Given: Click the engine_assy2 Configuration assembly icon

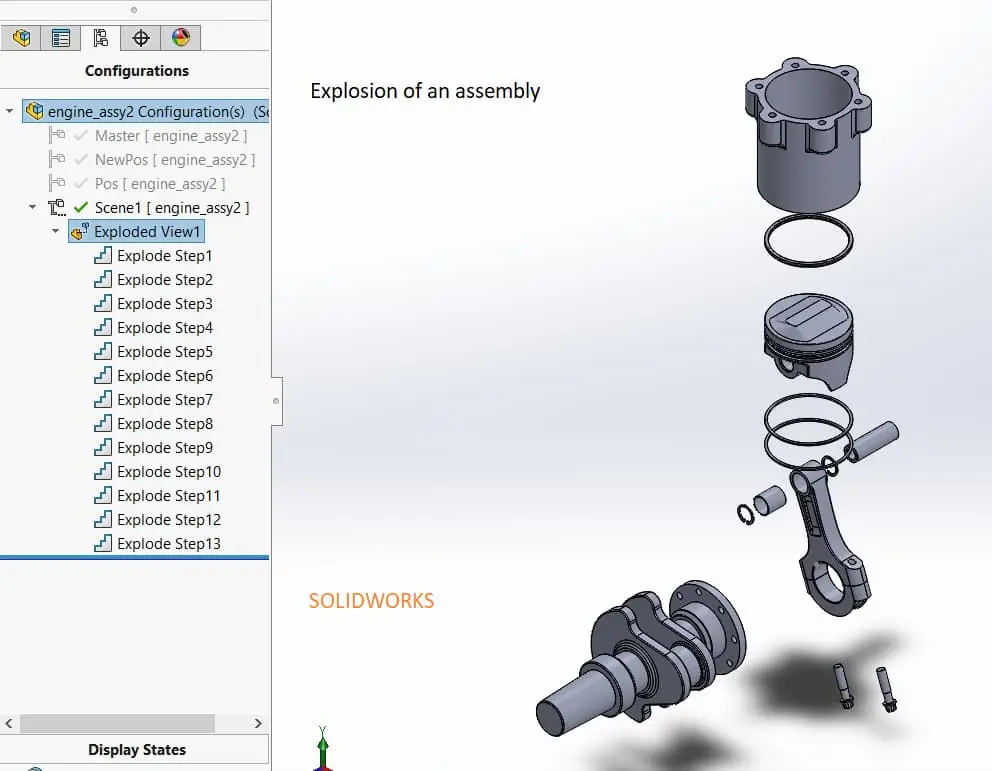Looking at the screenshot, I should 35,111.
